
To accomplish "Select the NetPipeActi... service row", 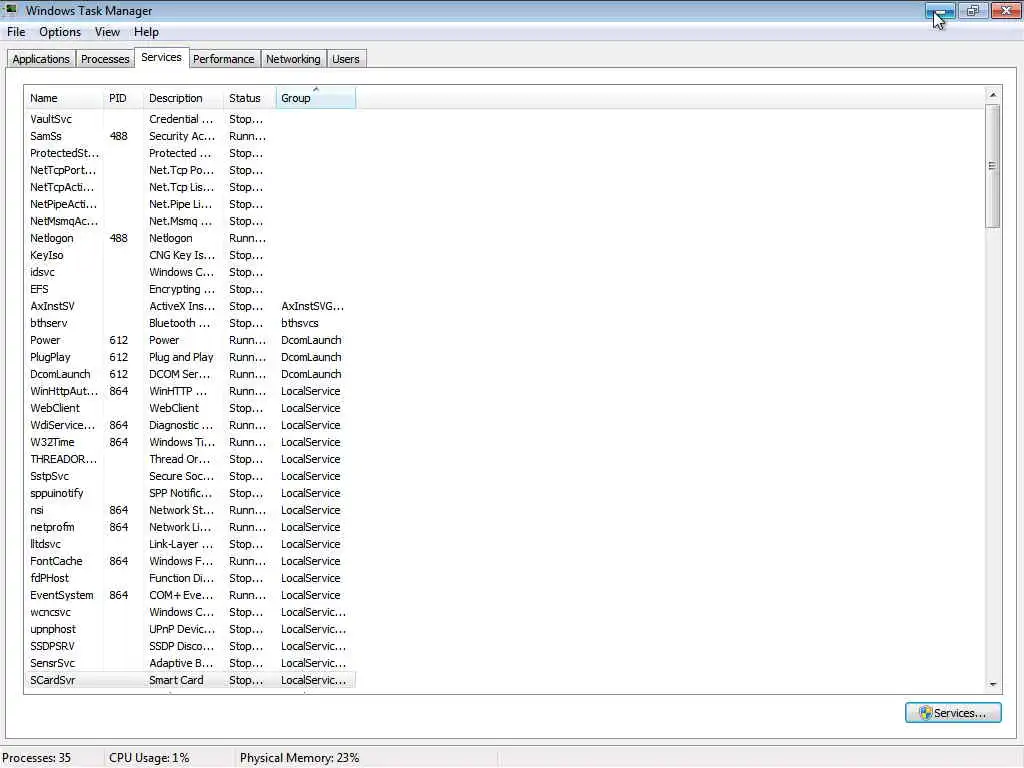I will tap(190, 204).
